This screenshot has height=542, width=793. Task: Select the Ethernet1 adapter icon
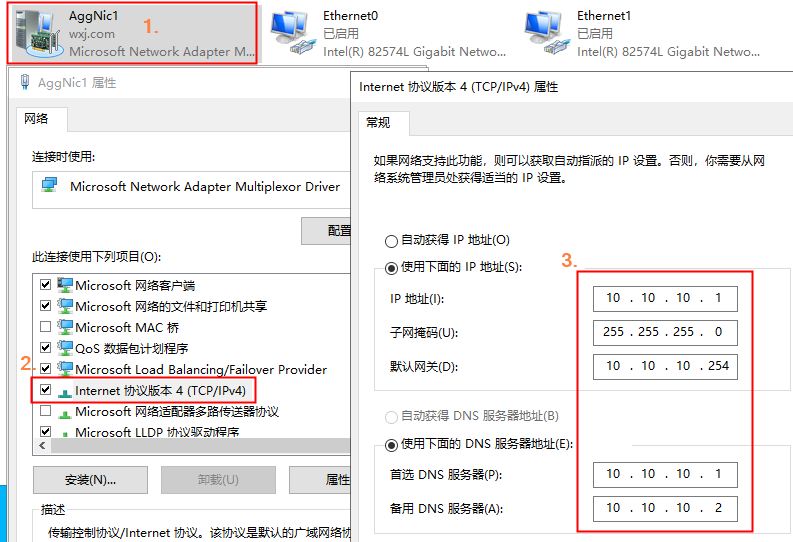tap(547, 33)
